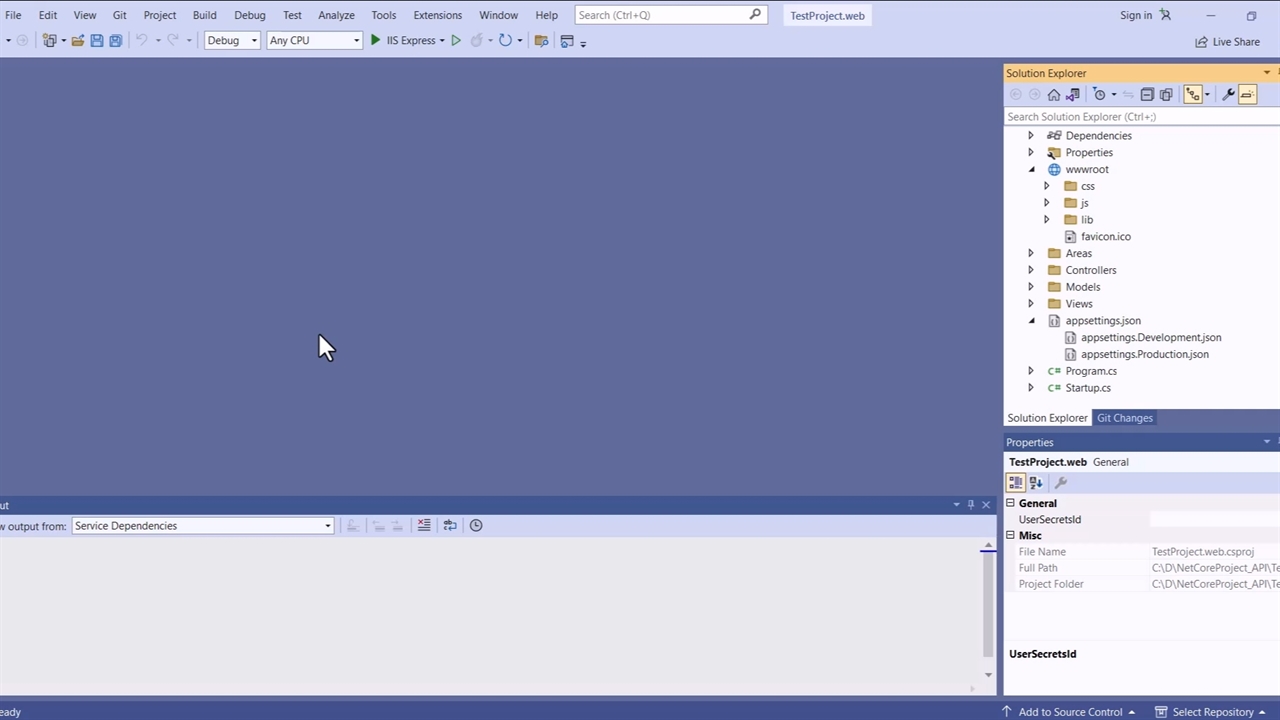Switch to the Git Changes tab
The height and width of the screenshot is (720, 1280).
pos(1124,418)
